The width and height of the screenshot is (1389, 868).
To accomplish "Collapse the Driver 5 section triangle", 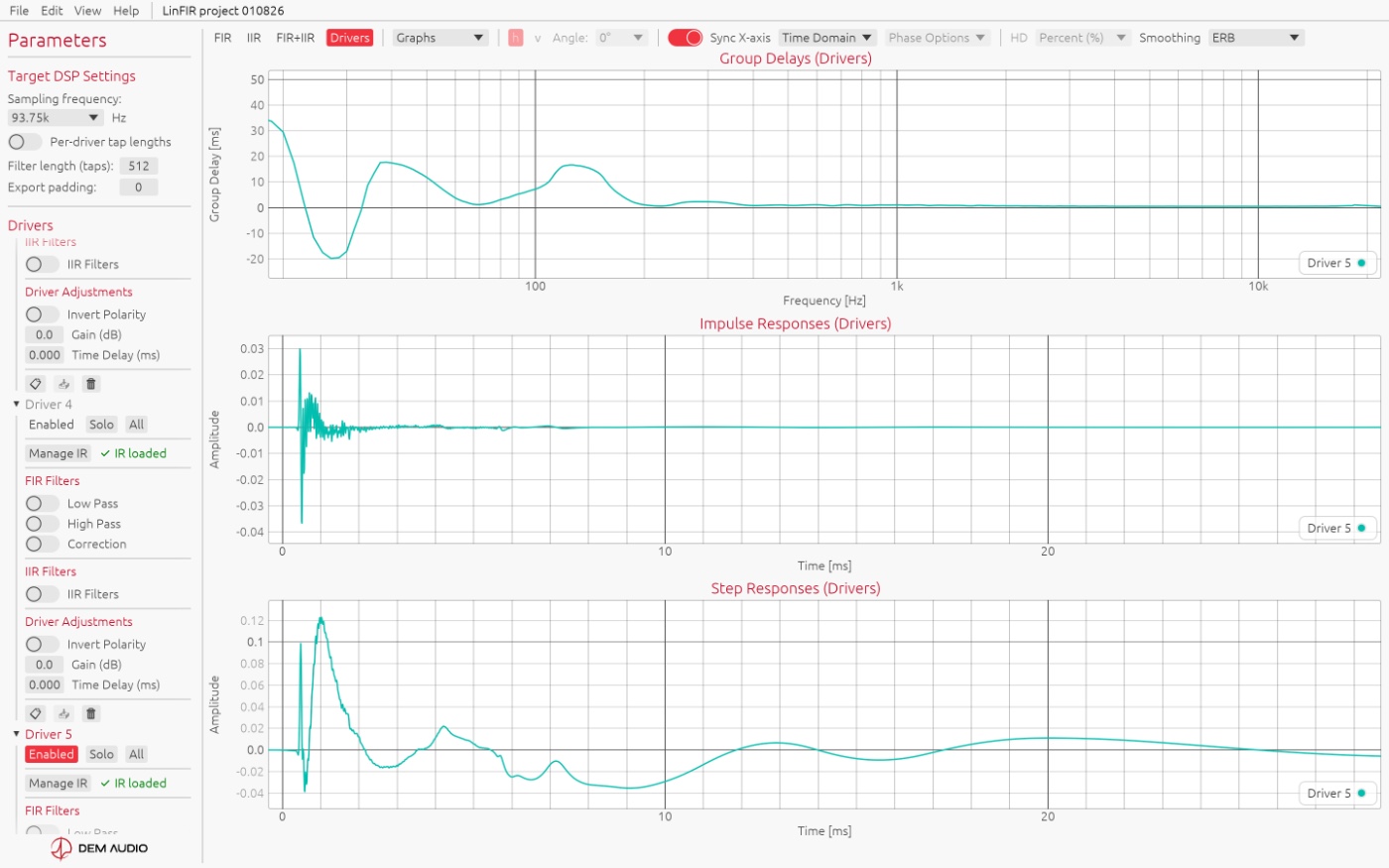I will tap(16, 734).
